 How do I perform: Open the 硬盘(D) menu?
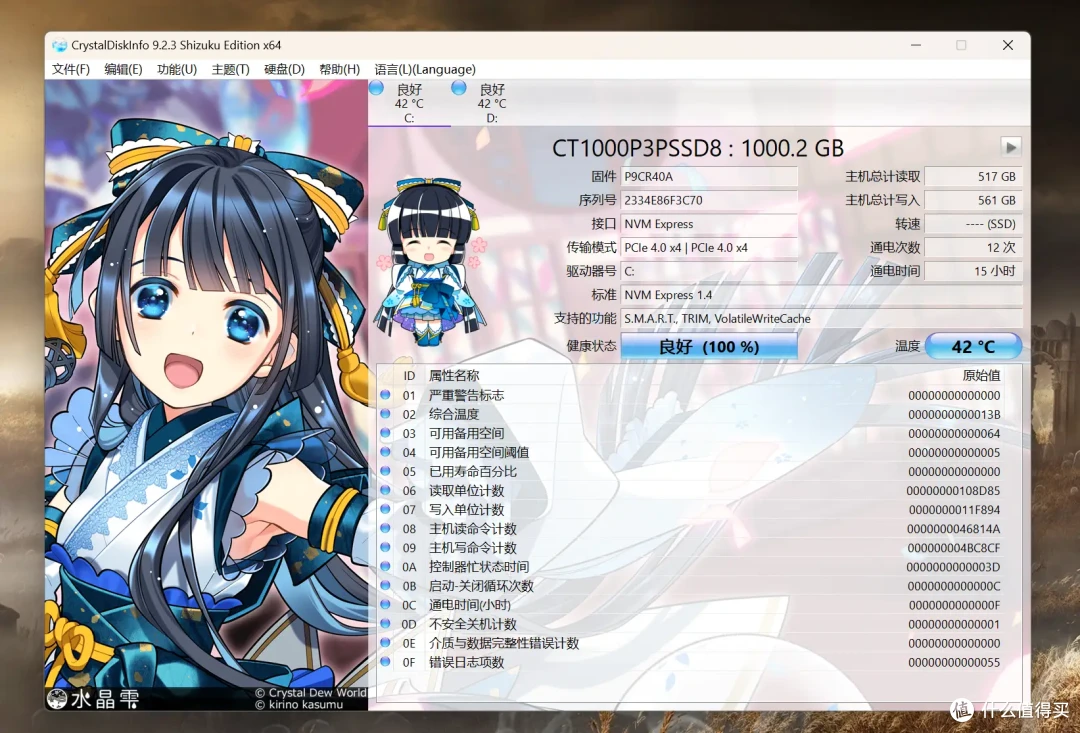284,69
